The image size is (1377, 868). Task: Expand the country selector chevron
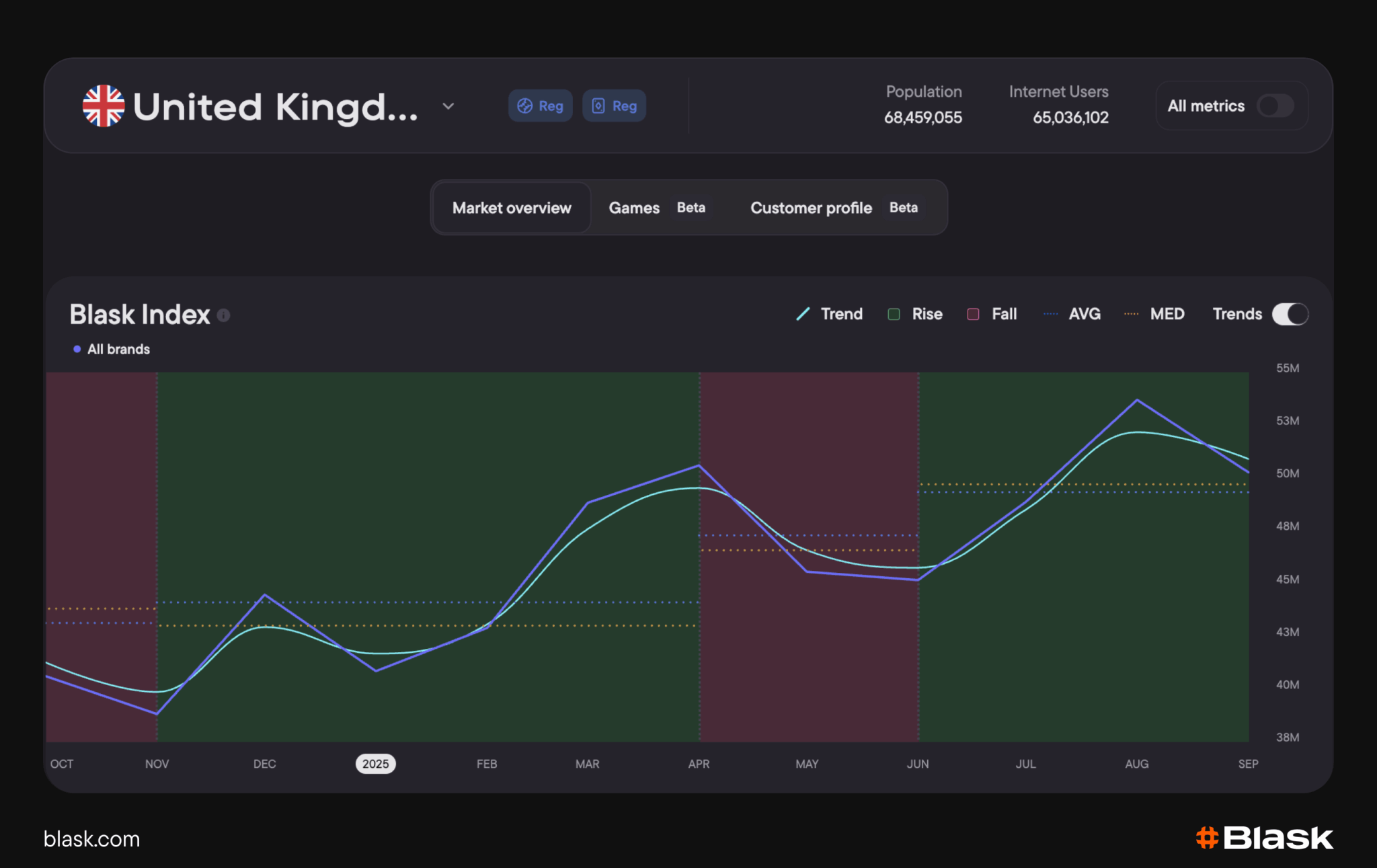click(448, 106)
